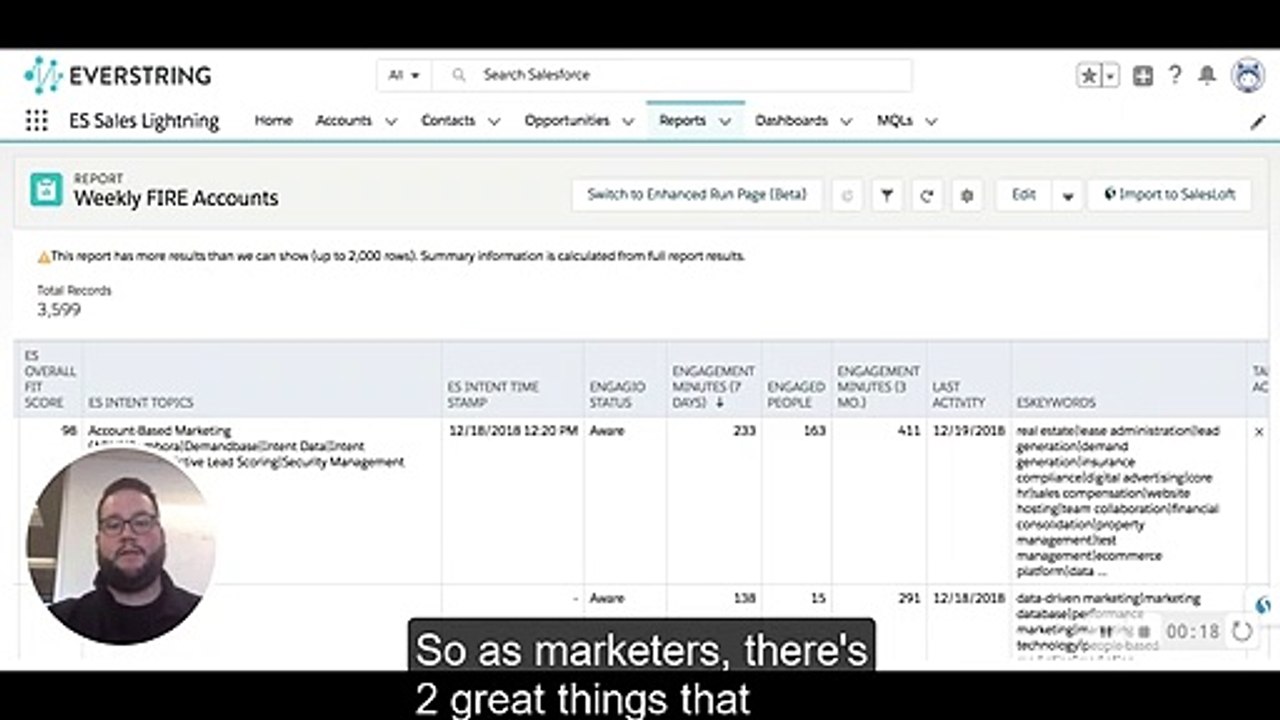Open the report settings gear icon

[967, 195]
